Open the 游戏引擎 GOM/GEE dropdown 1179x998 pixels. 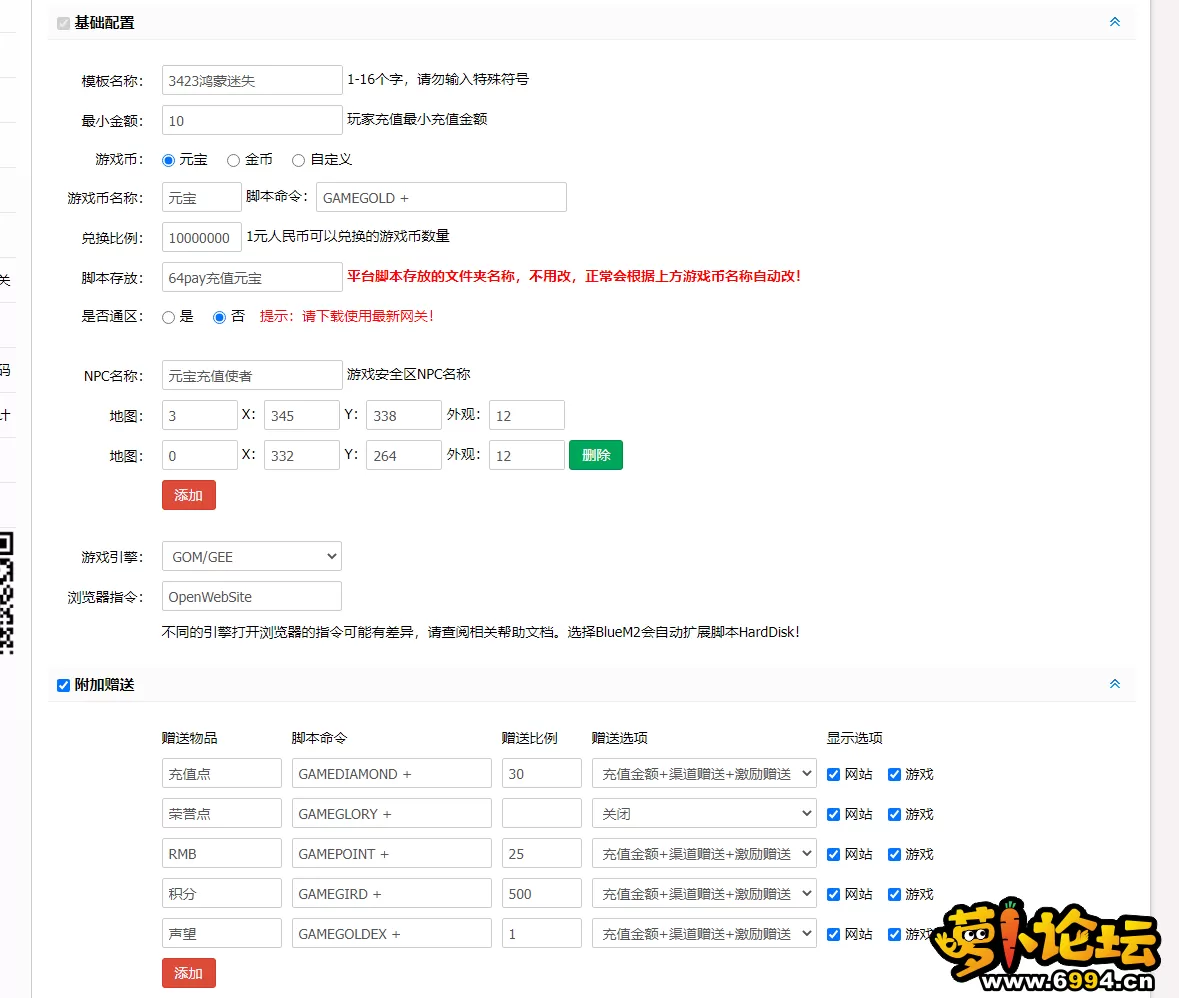point(252,557)
